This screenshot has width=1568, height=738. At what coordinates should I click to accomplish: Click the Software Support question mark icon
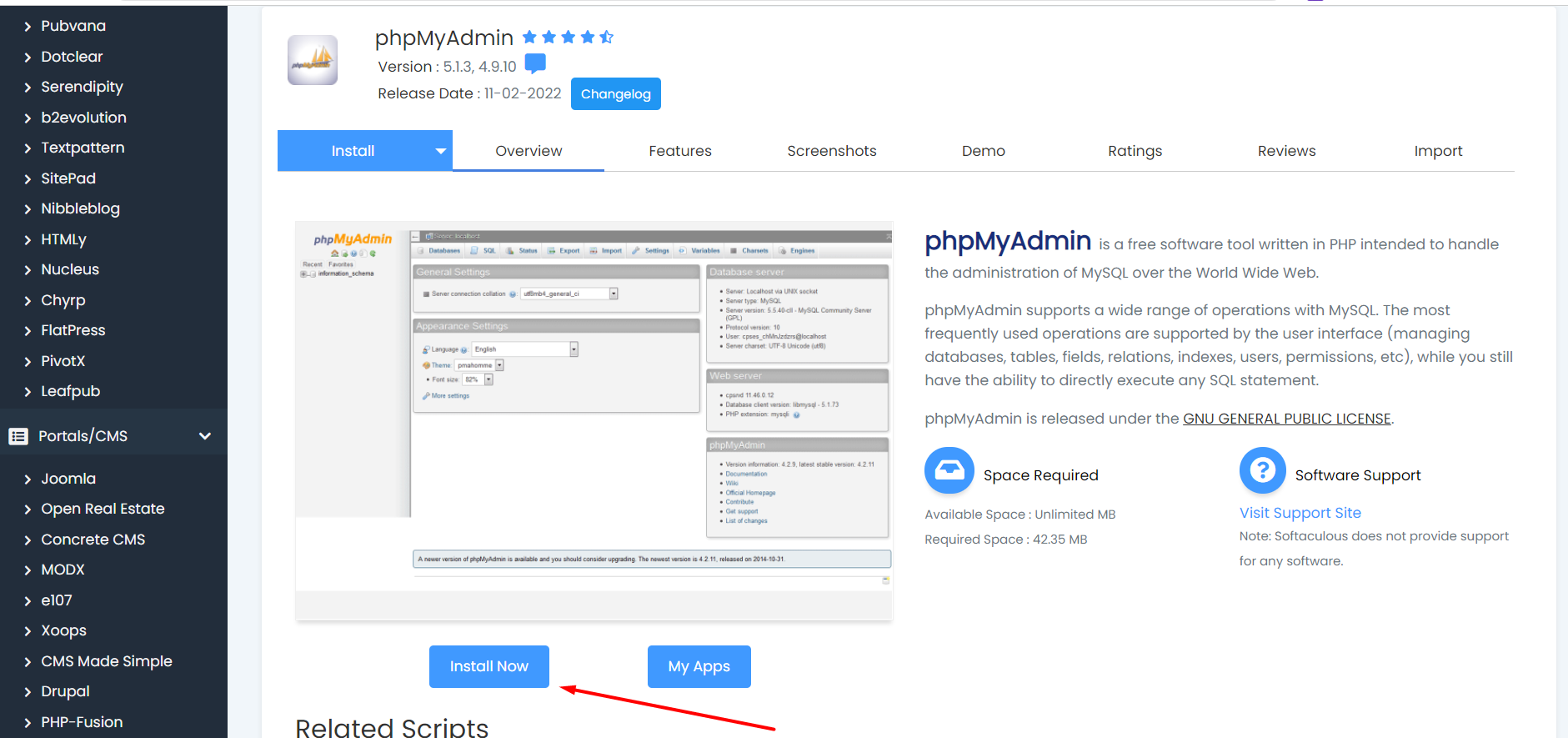point(1263,471)
